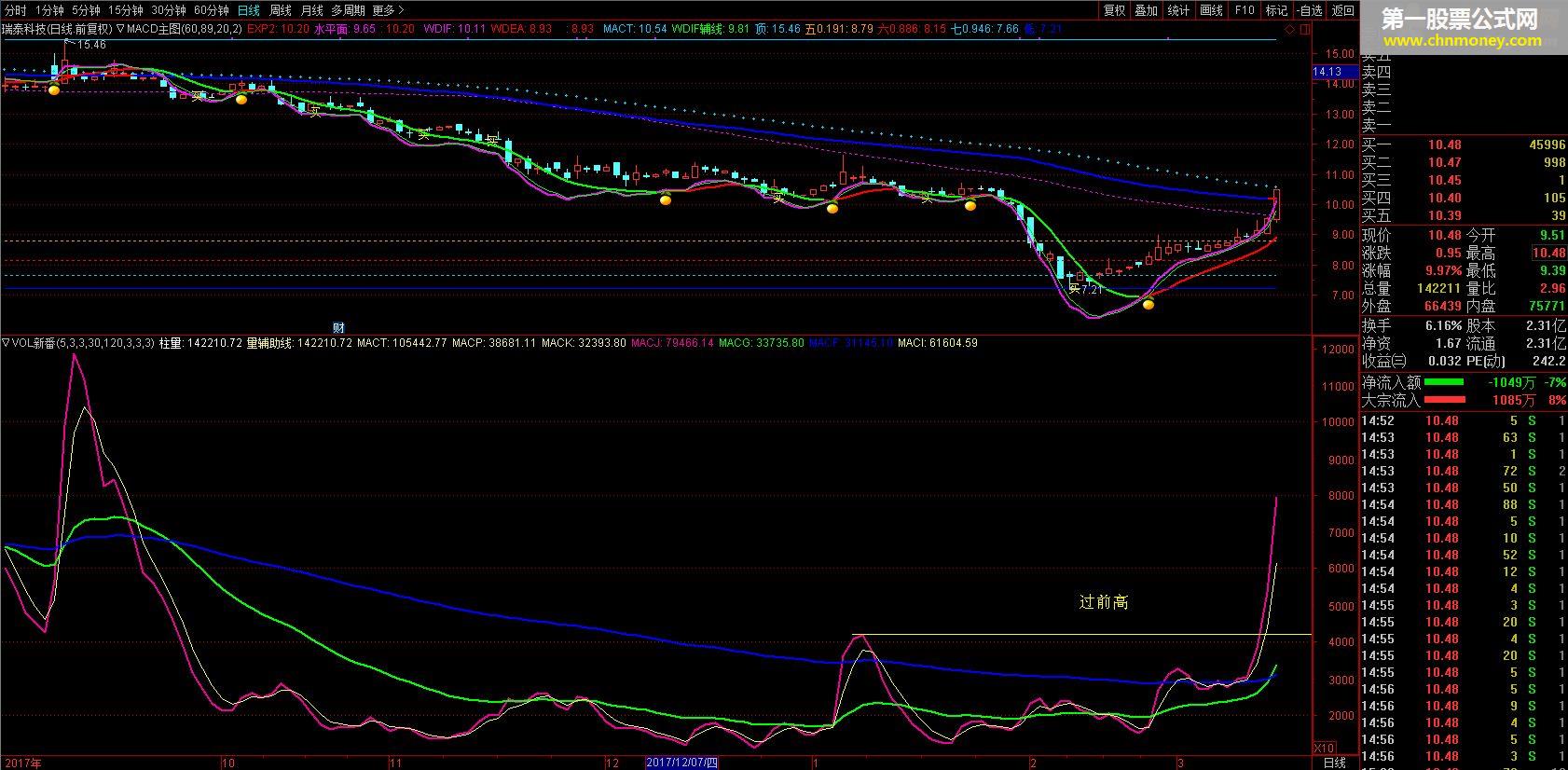Click the PE(动) value 242.2
This screenshot has height=770, width=1568.
1548,361
